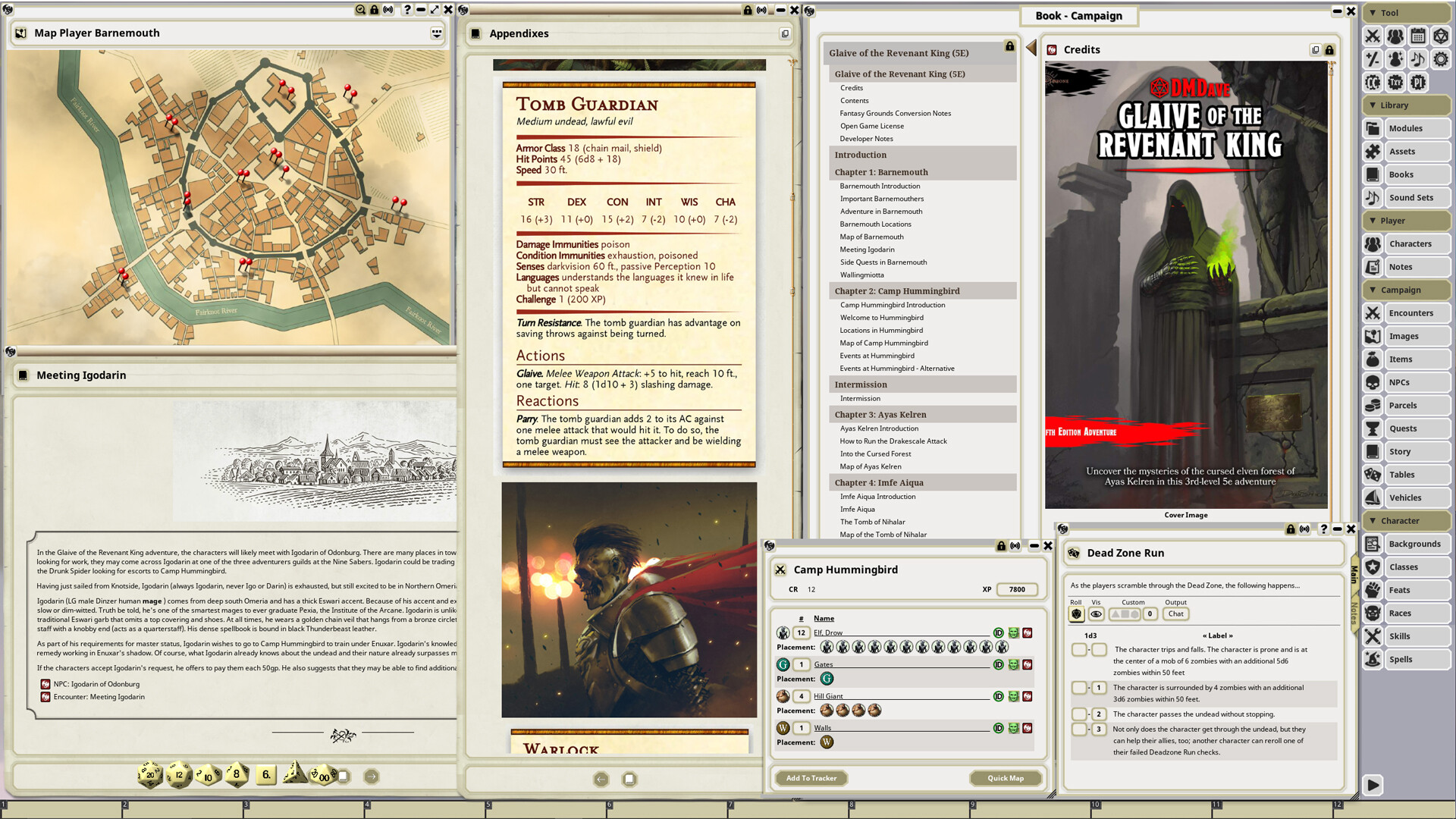Roll the d20 die in the chat dice bar
The image size is (1456, 819).
pyautogui.click(x=149, y=775)
